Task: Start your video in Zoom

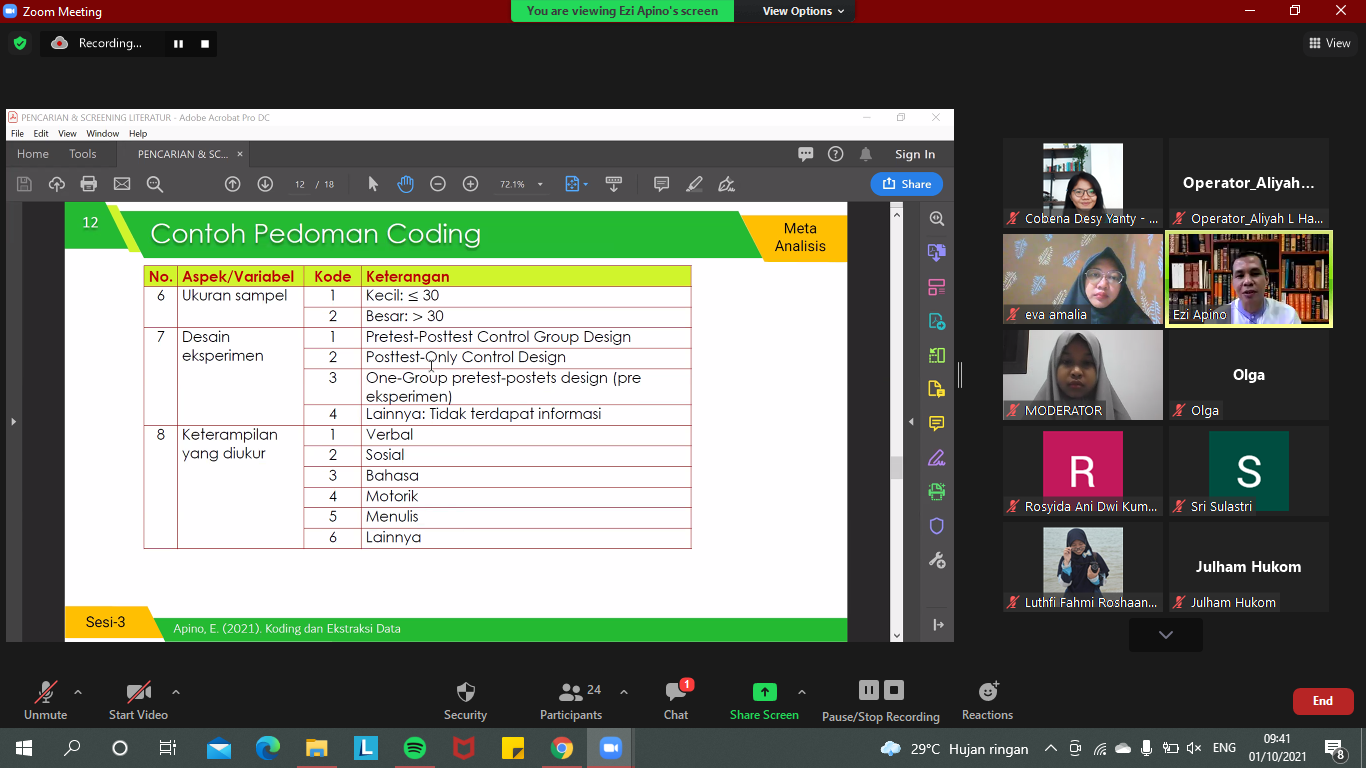Action: [137, 700]
